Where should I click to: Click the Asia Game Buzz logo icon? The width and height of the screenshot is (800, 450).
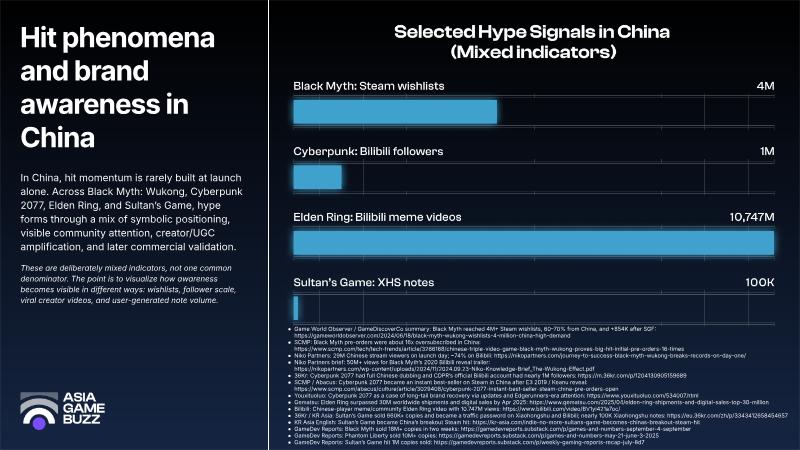point(39,410)
